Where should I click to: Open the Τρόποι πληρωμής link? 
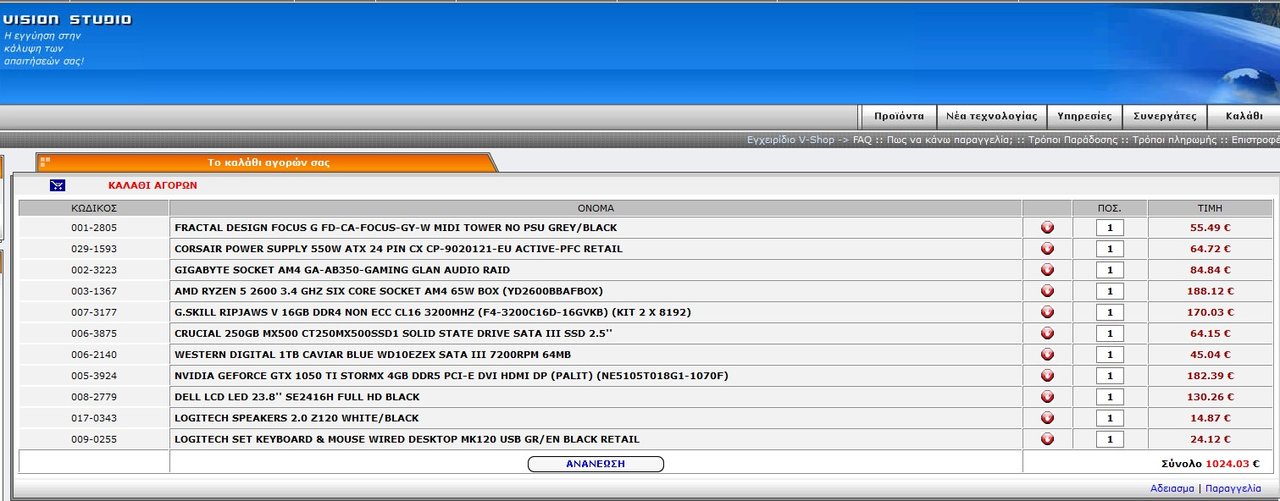1174,140
